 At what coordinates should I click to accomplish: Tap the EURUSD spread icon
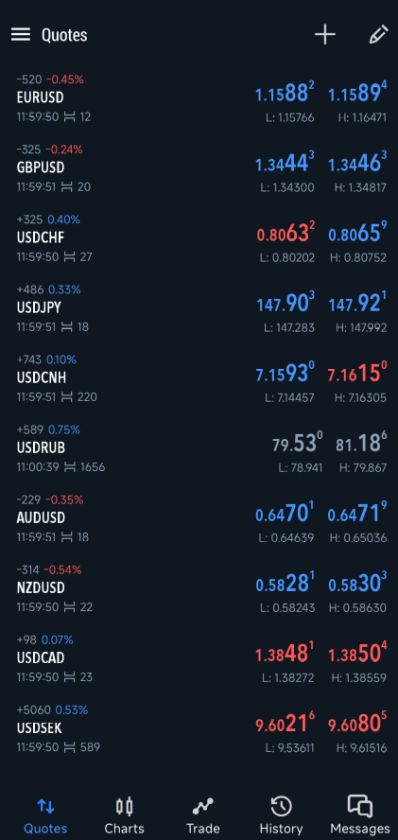[69, 117]
